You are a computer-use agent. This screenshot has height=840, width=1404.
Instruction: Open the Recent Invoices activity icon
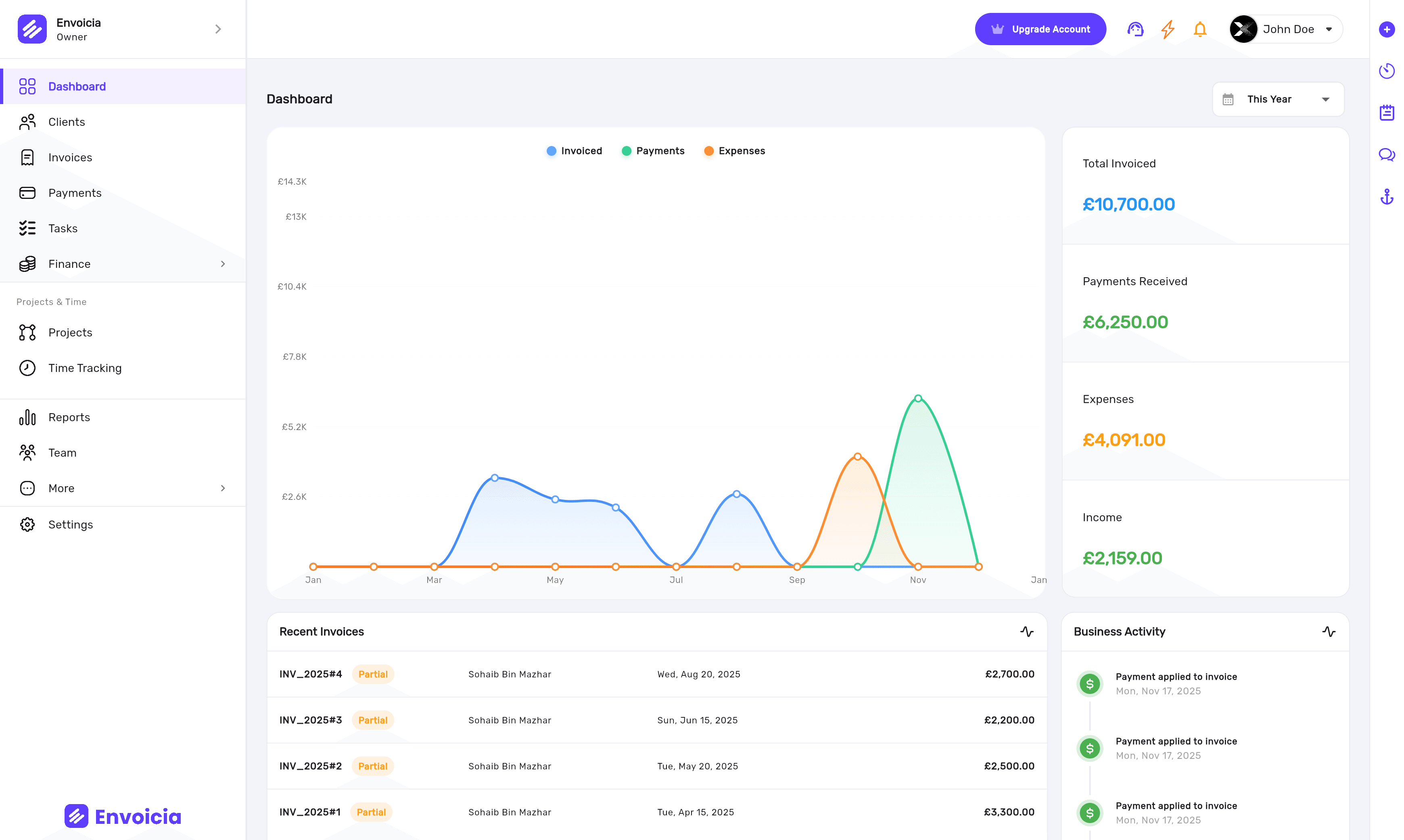pyautogui.click(x=1027, y=632)
